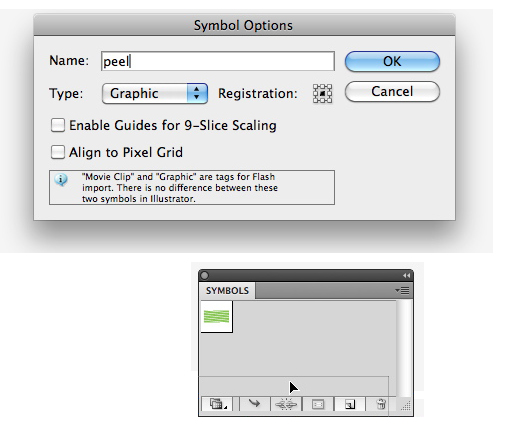Open the Symbols panel flyout menu

coord(402,291)
